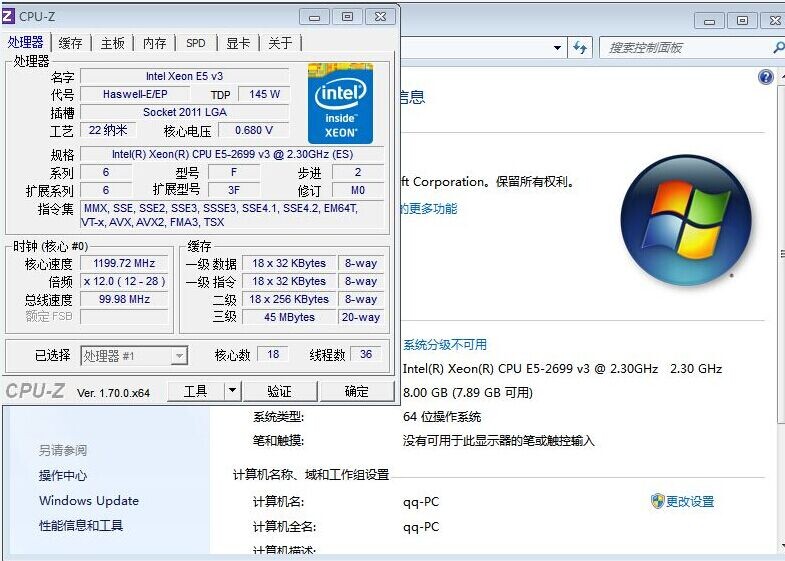785x561 pixels.
Task: Switch to the 缓存 tab
Action: pyautogui.click(x=70, y=43)
